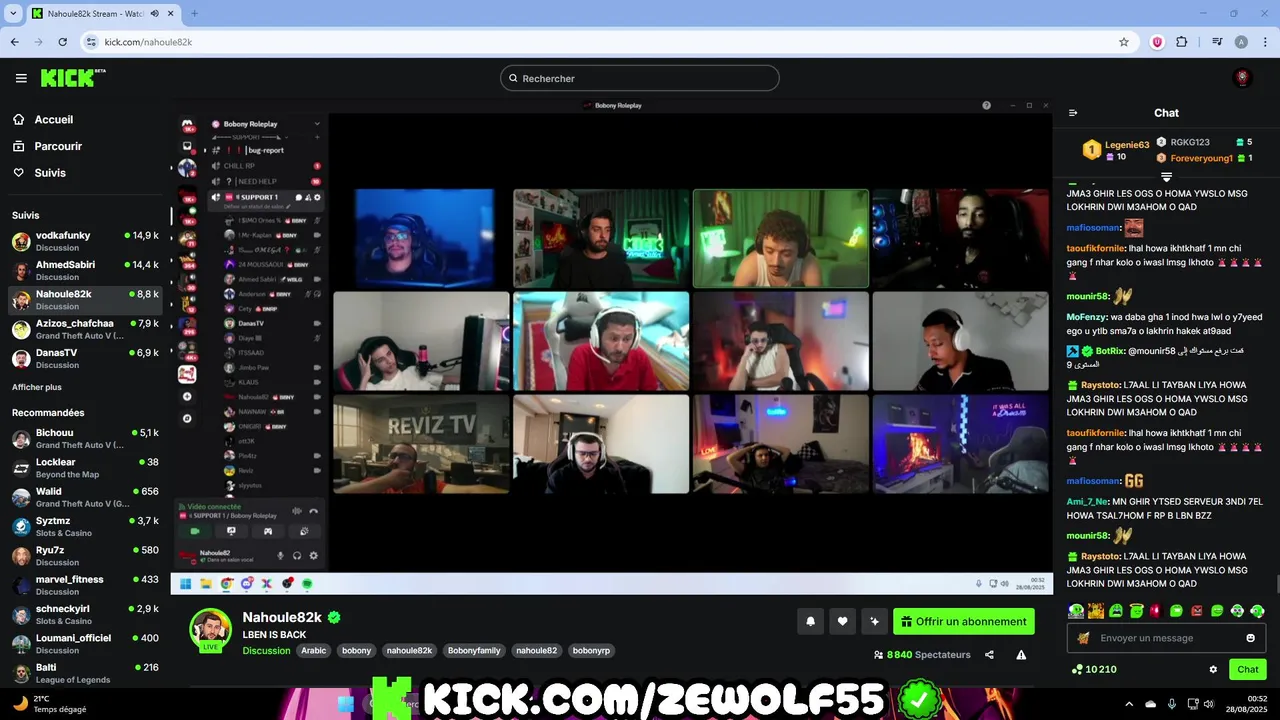Open the AhmedSabiri followed channel
Screen dimensions: 1280x720
click(85, 270)
